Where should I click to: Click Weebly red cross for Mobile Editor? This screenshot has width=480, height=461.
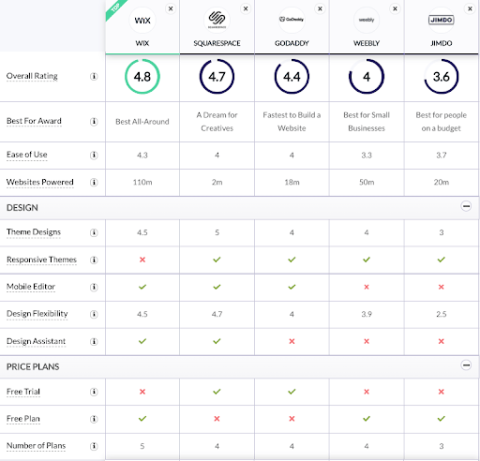tap(366, 287)
